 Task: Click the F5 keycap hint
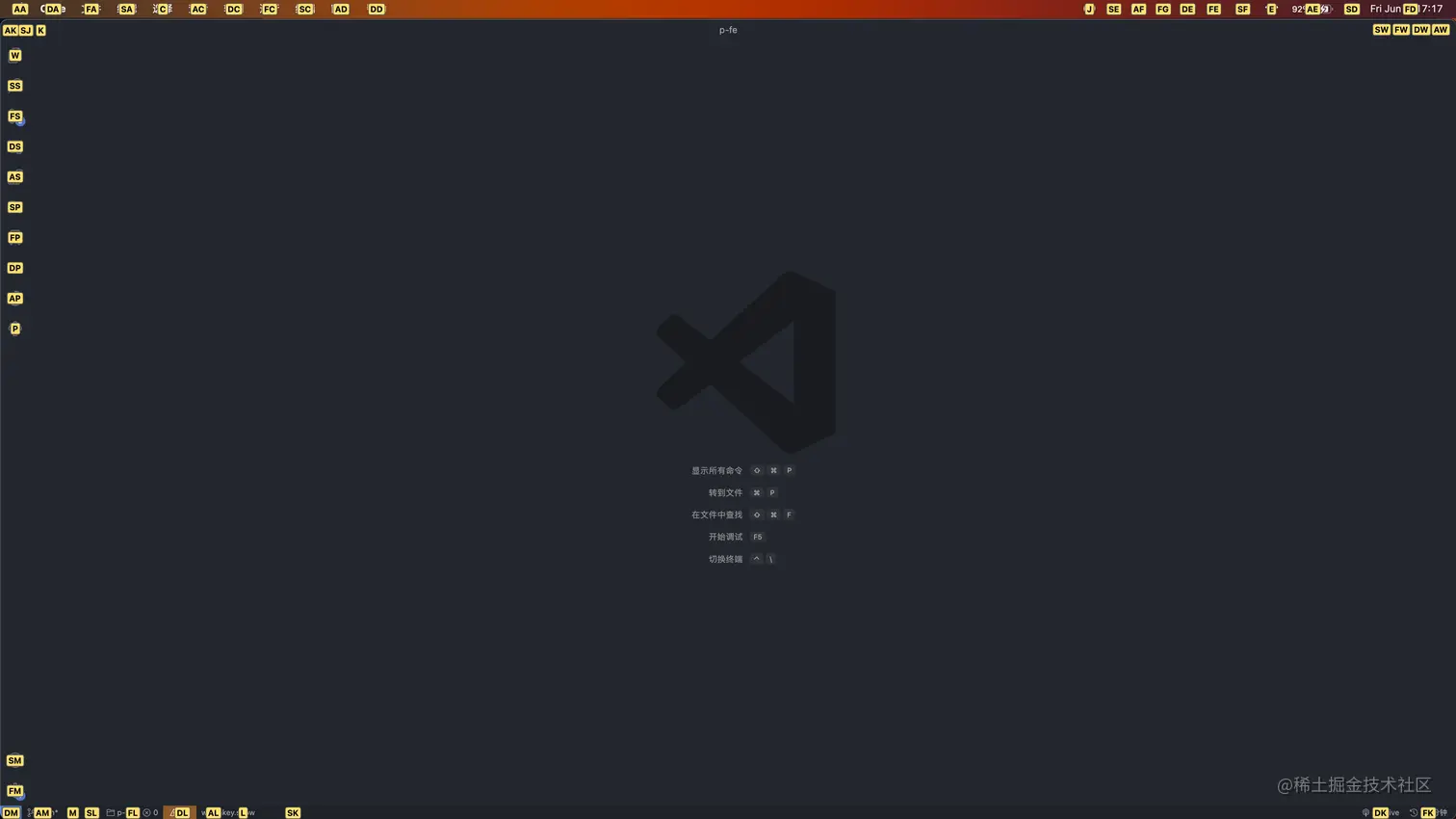coord(758,538)
